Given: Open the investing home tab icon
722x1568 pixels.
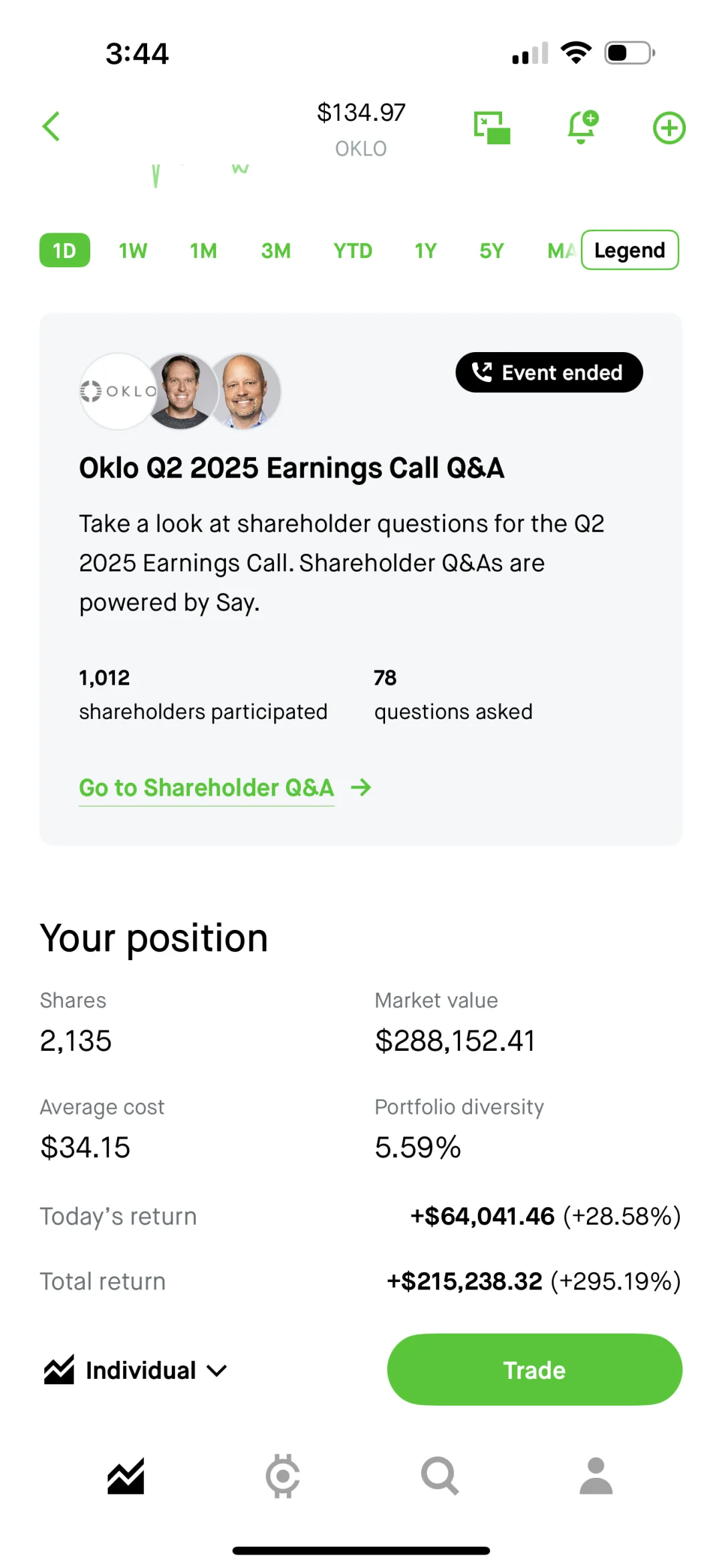Looking at the screenshot, I should coord(126,1476).
